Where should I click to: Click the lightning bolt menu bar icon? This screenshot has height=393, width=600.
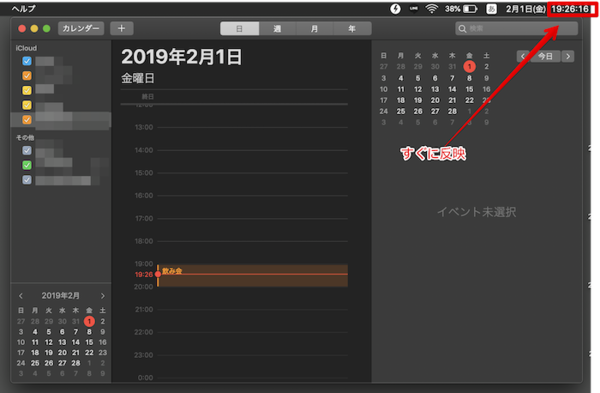395,8
